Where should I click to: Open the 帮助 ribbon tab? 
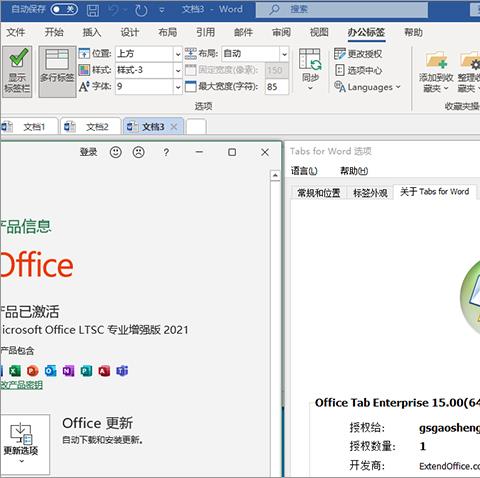coord(413,32)
